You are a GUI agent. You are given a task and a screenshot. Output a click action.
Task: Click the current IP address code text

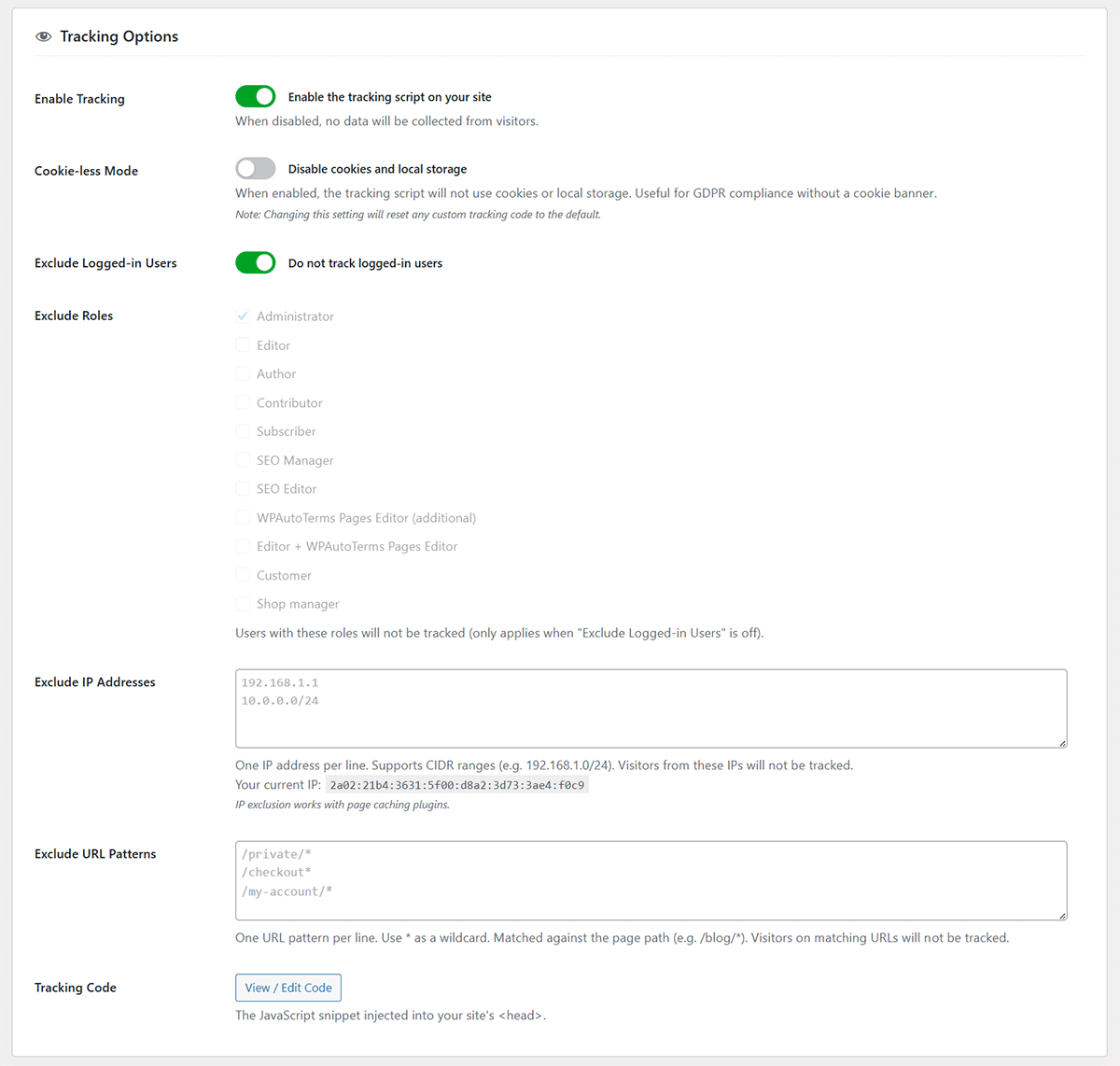(x=457, y=785)
